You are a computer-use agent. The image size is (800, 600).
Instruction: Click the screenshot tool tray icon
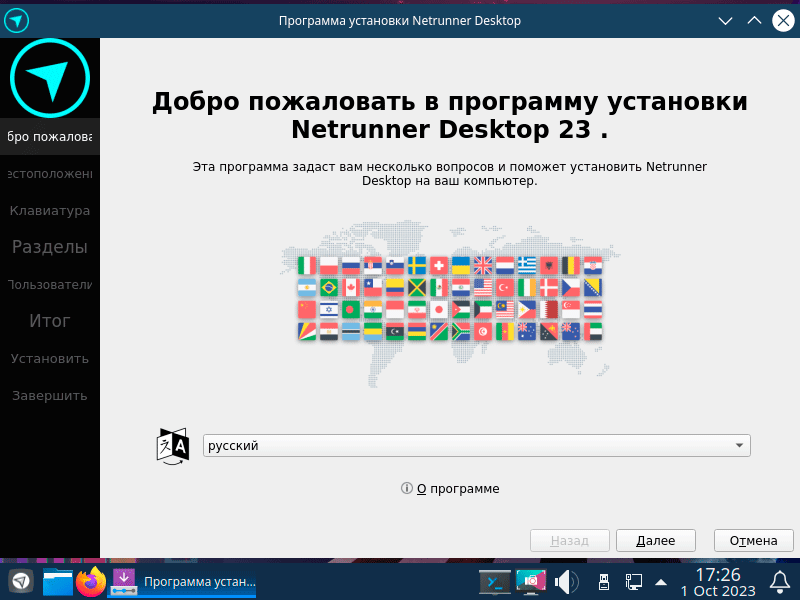click(x=531, y=581)
